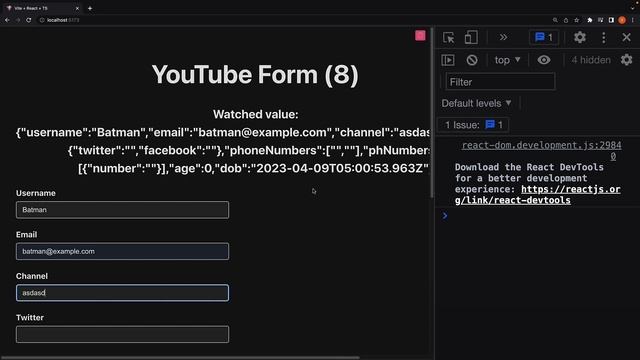Create a live expression with eye icon

point(544,60)
